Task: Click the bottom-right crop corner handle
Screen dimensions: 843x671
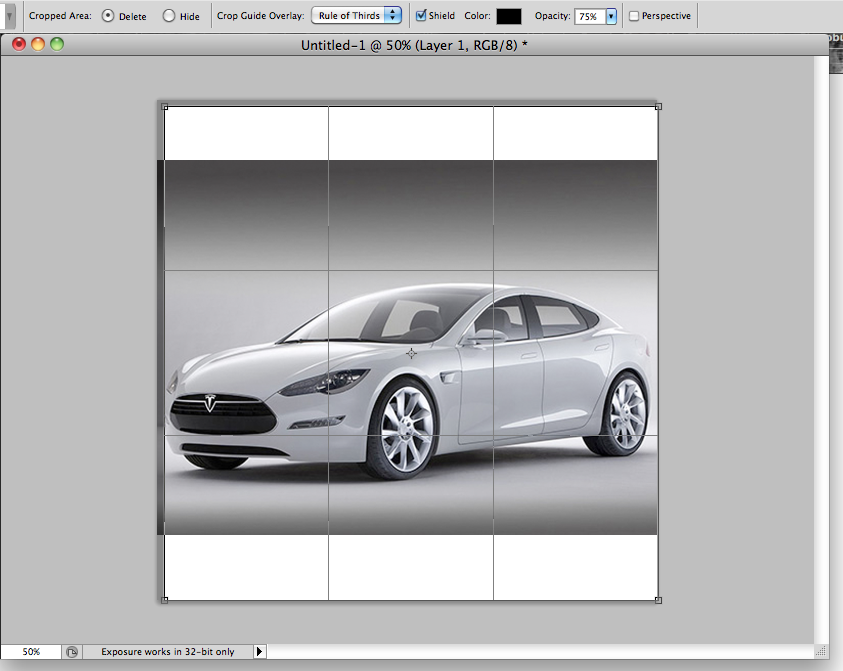Action: pyautogui.click(x=659, y=600)
